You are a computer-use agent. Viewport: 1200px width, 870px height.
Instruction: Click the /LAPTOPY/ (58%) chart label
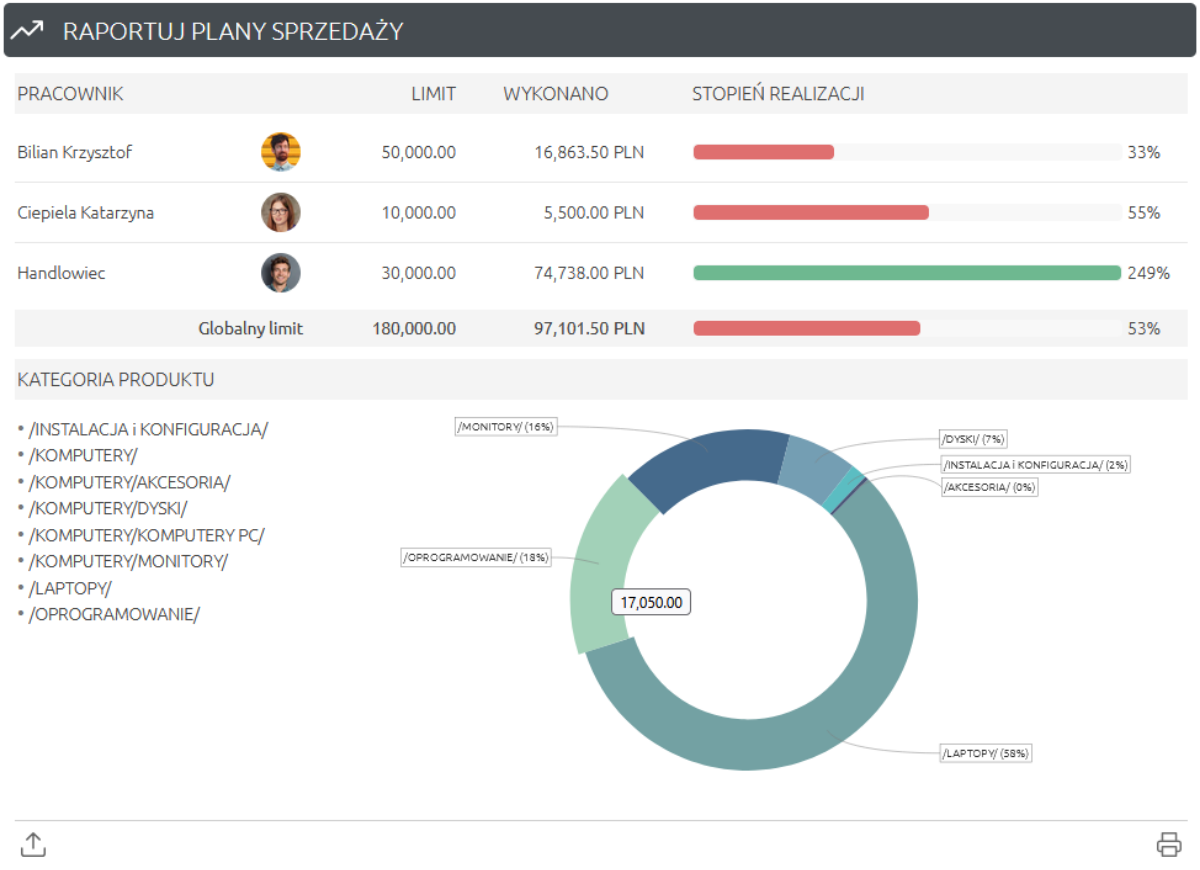[x=984, y=753]
